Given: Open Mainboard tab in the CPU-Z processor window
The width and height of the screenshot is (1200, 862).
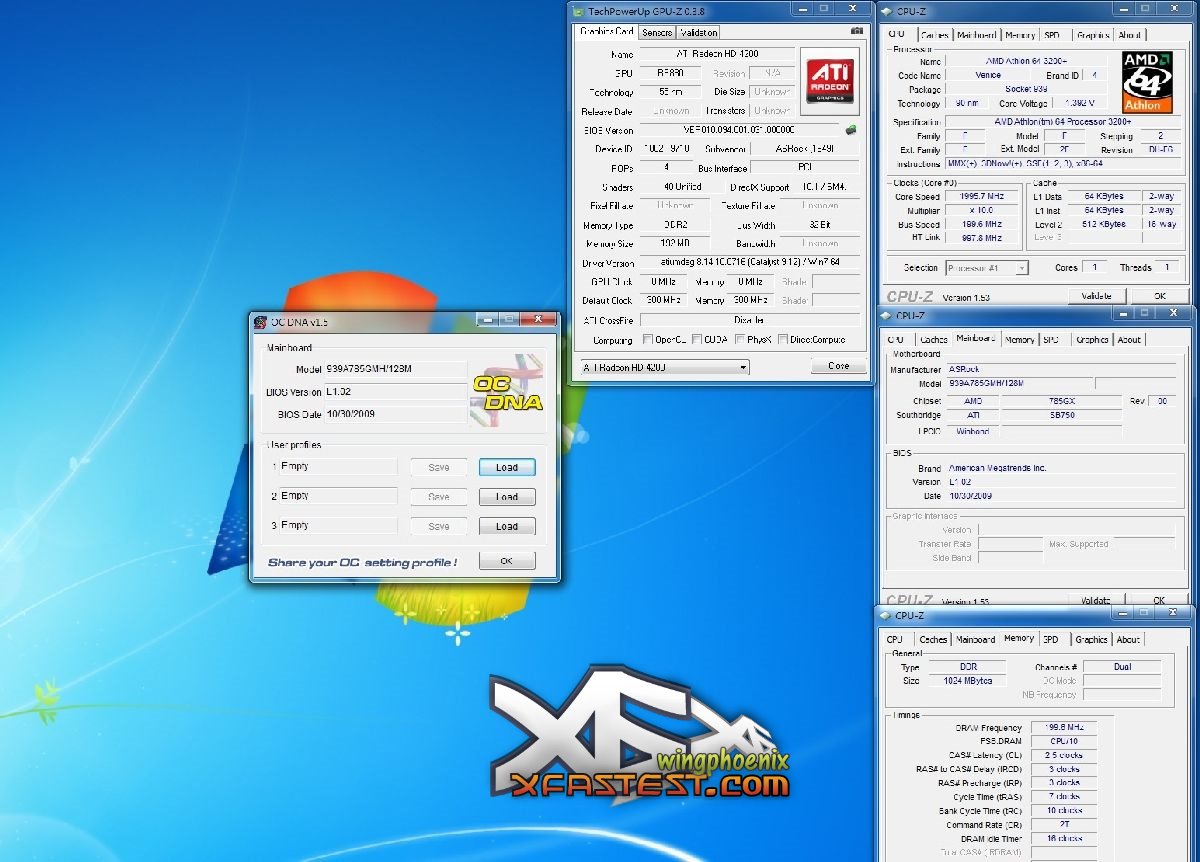Looking at the screenshot, I should point(977,35).
